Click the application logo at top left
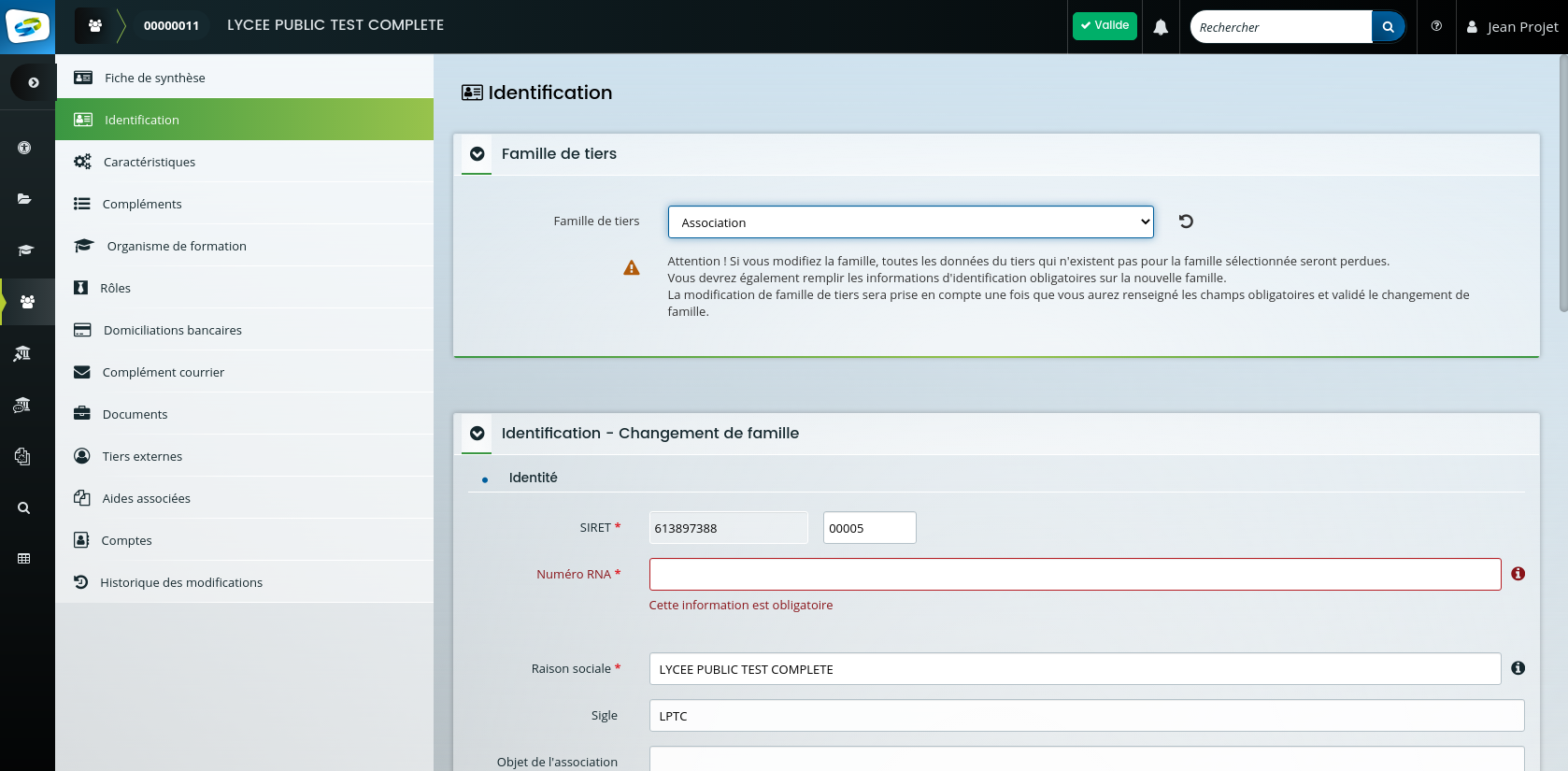Viewport: 1568px width, 771px height. point(27,26)
